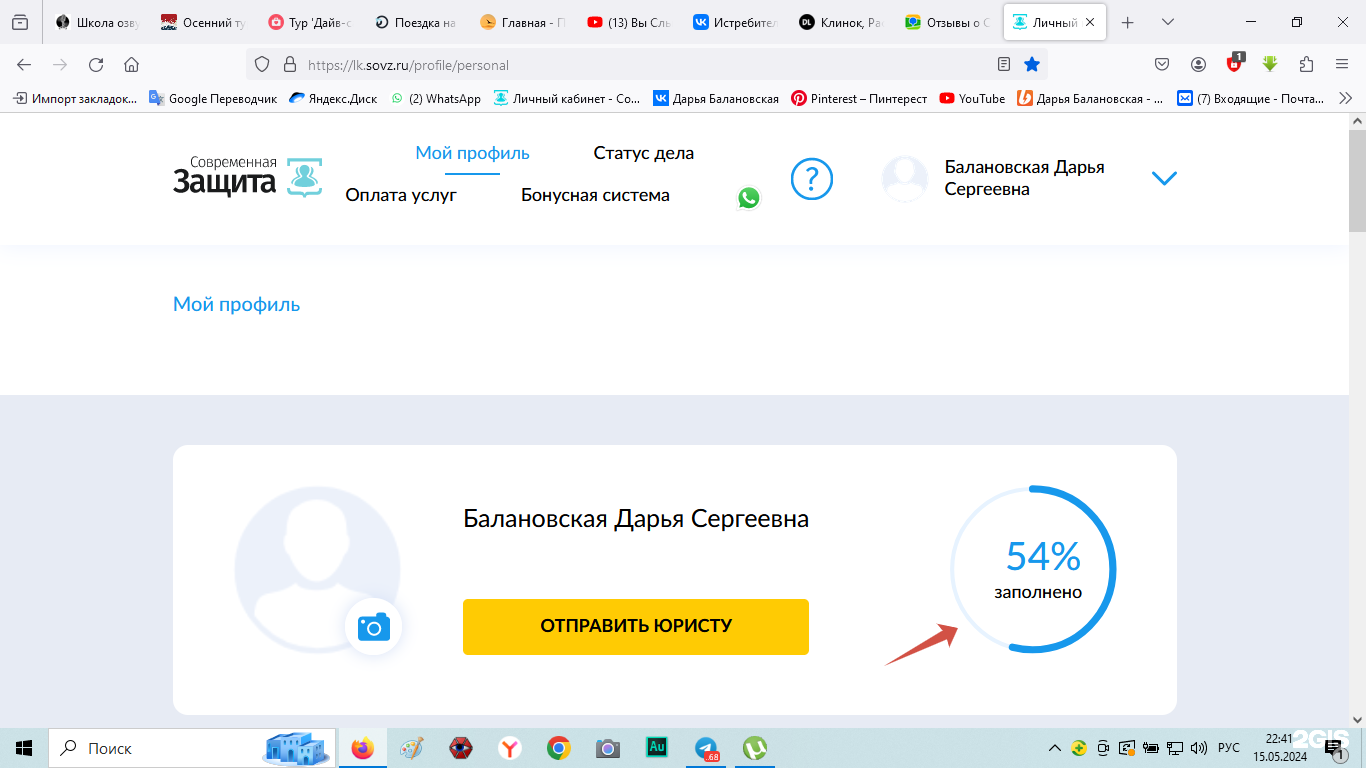The width and height of the screenshot is (1366, 768).
Task: Open Firefox account icon in toolbar
Action: tap(1198, 65)
